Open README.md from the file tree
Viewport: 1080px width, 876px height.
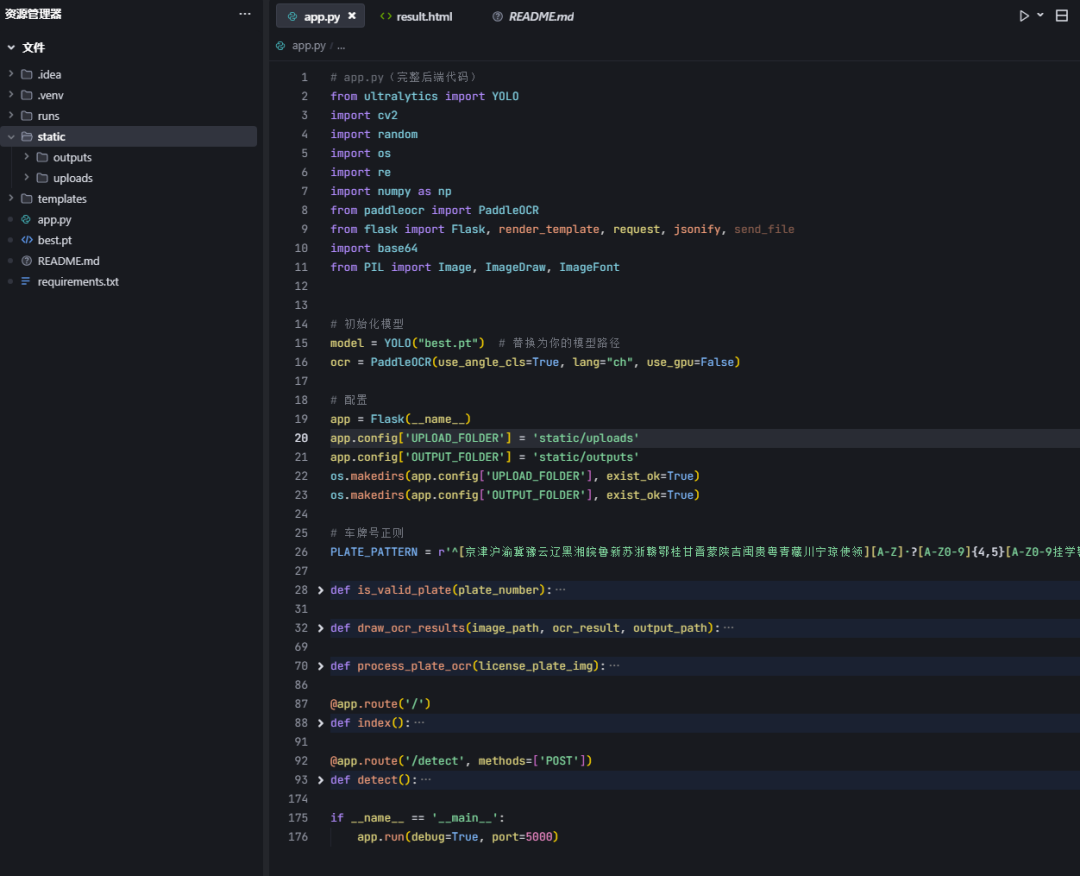[68, 261]
